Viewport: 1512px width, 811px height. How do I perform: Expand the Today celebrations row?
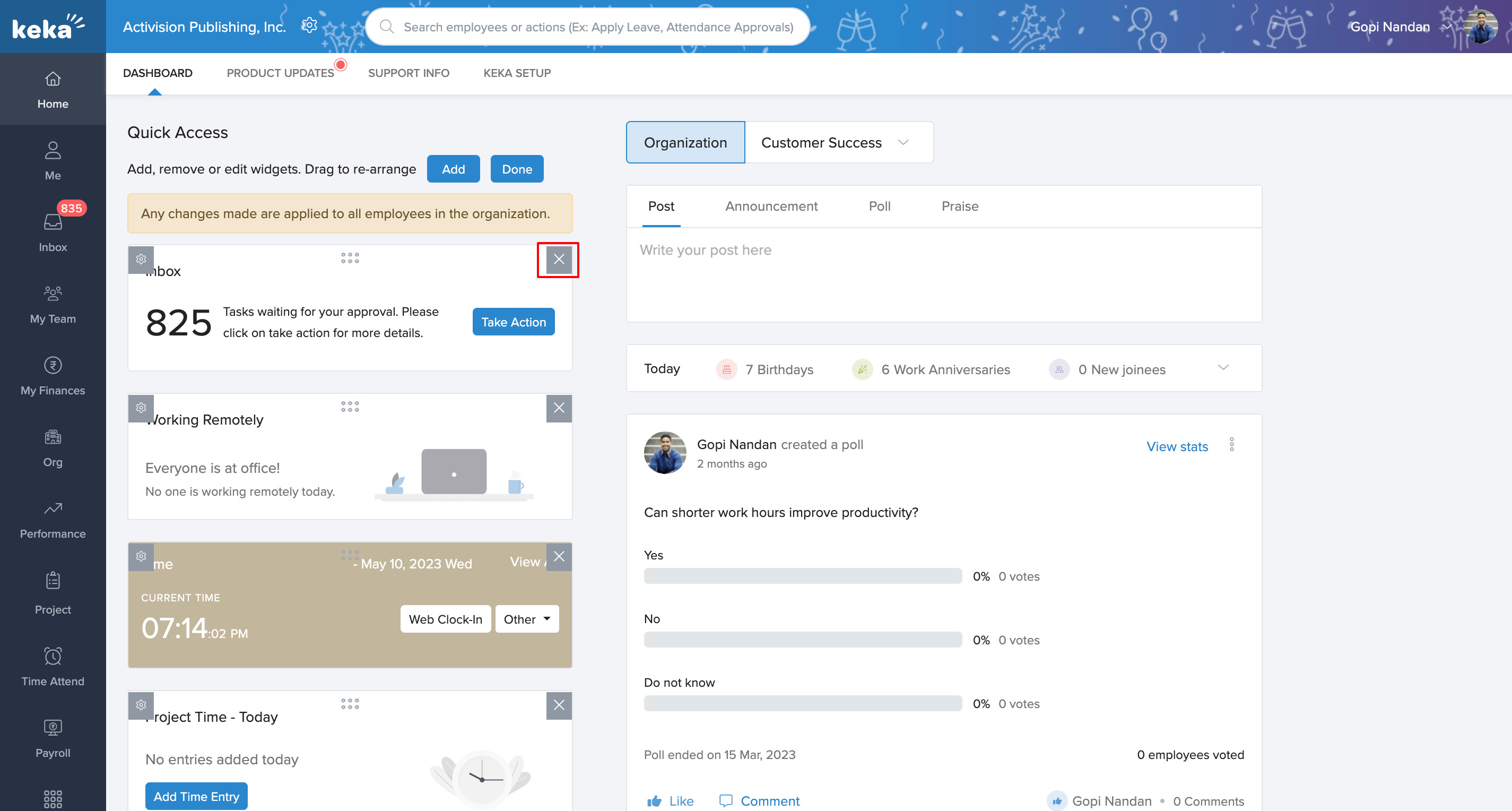click(x=1223, y=368)
